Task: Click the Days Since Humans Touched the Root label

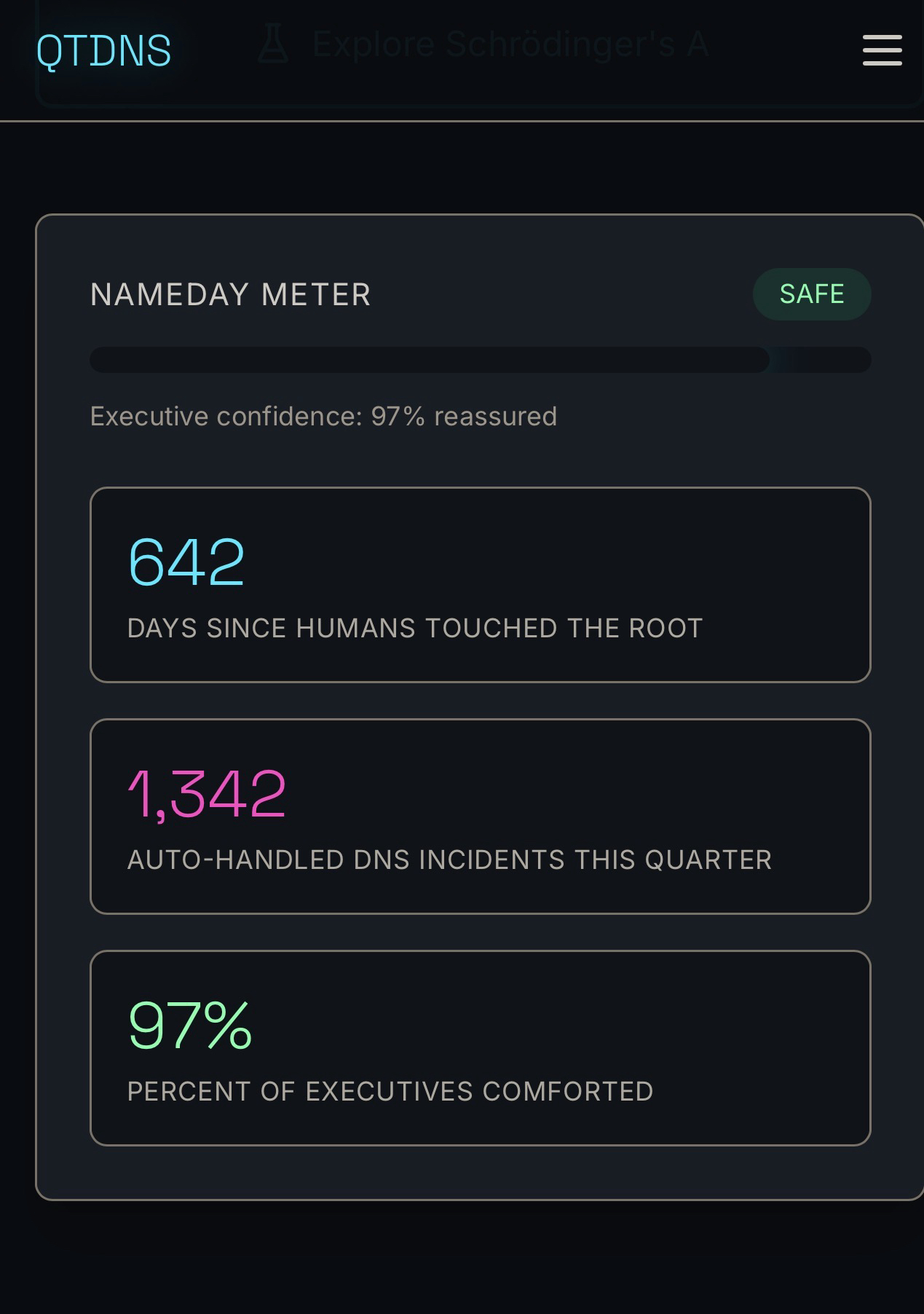Action: click(x=414, y=629)
